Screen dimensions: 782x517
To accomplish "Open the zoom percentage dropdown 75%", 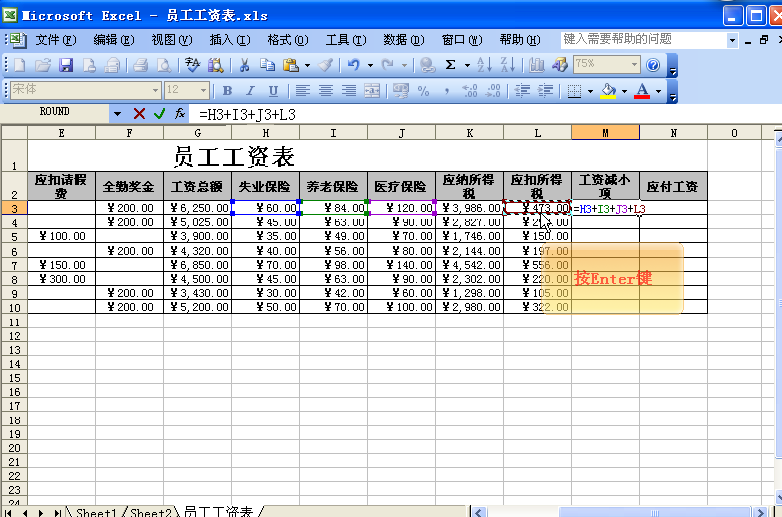I will [x=634, y=64].
